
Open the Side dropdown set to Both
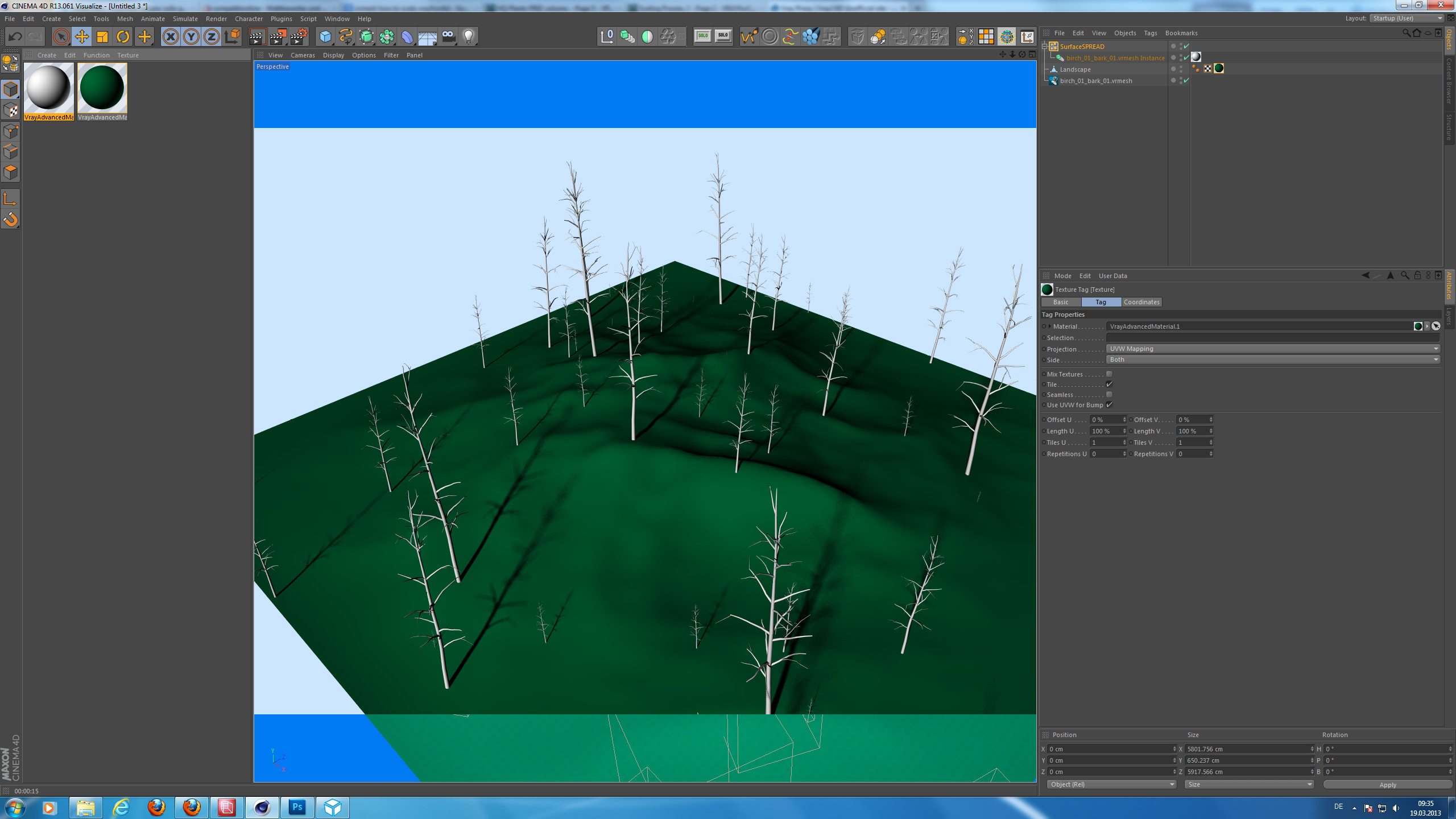[x=1273, y=359]
